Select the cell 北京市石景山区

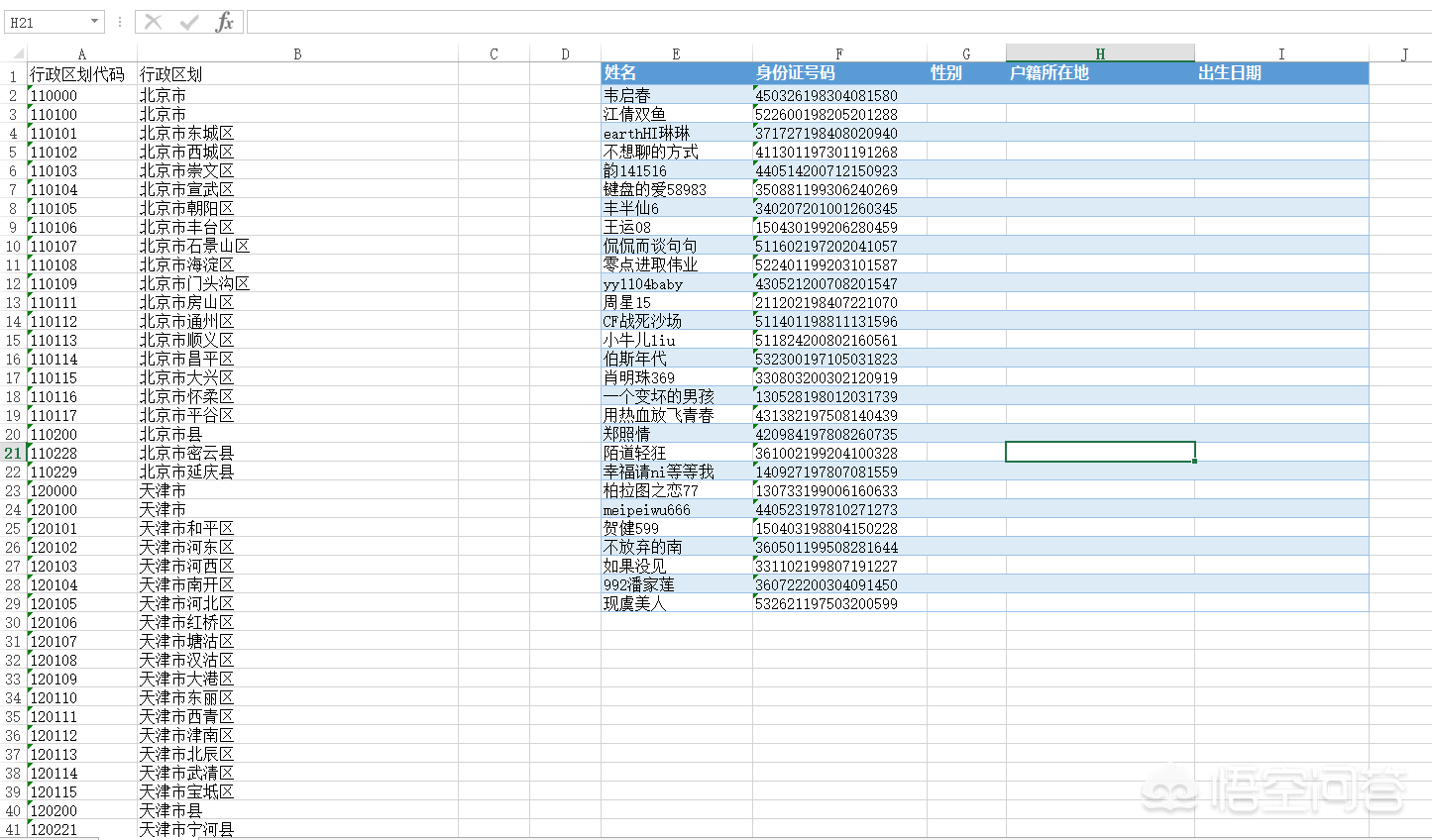pyautogui.click(x=297, y=246)
